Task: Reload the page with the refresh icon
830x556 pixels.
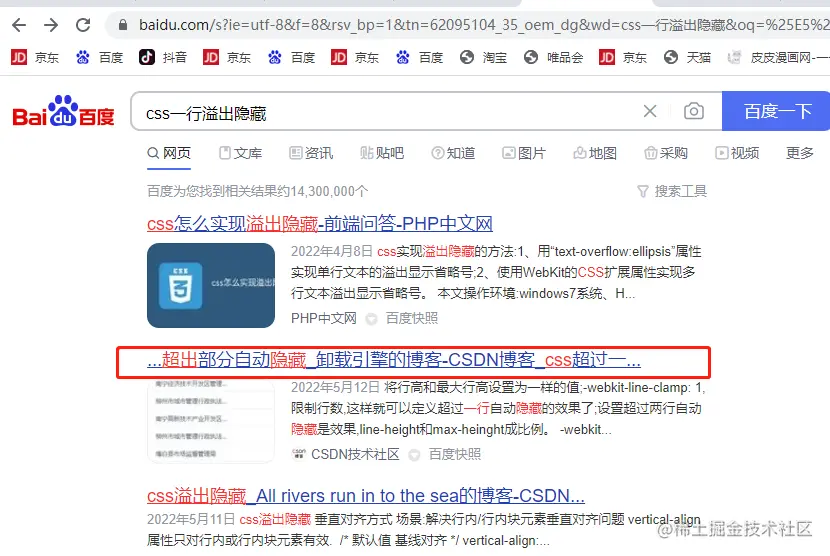Action: coord(83,25)
